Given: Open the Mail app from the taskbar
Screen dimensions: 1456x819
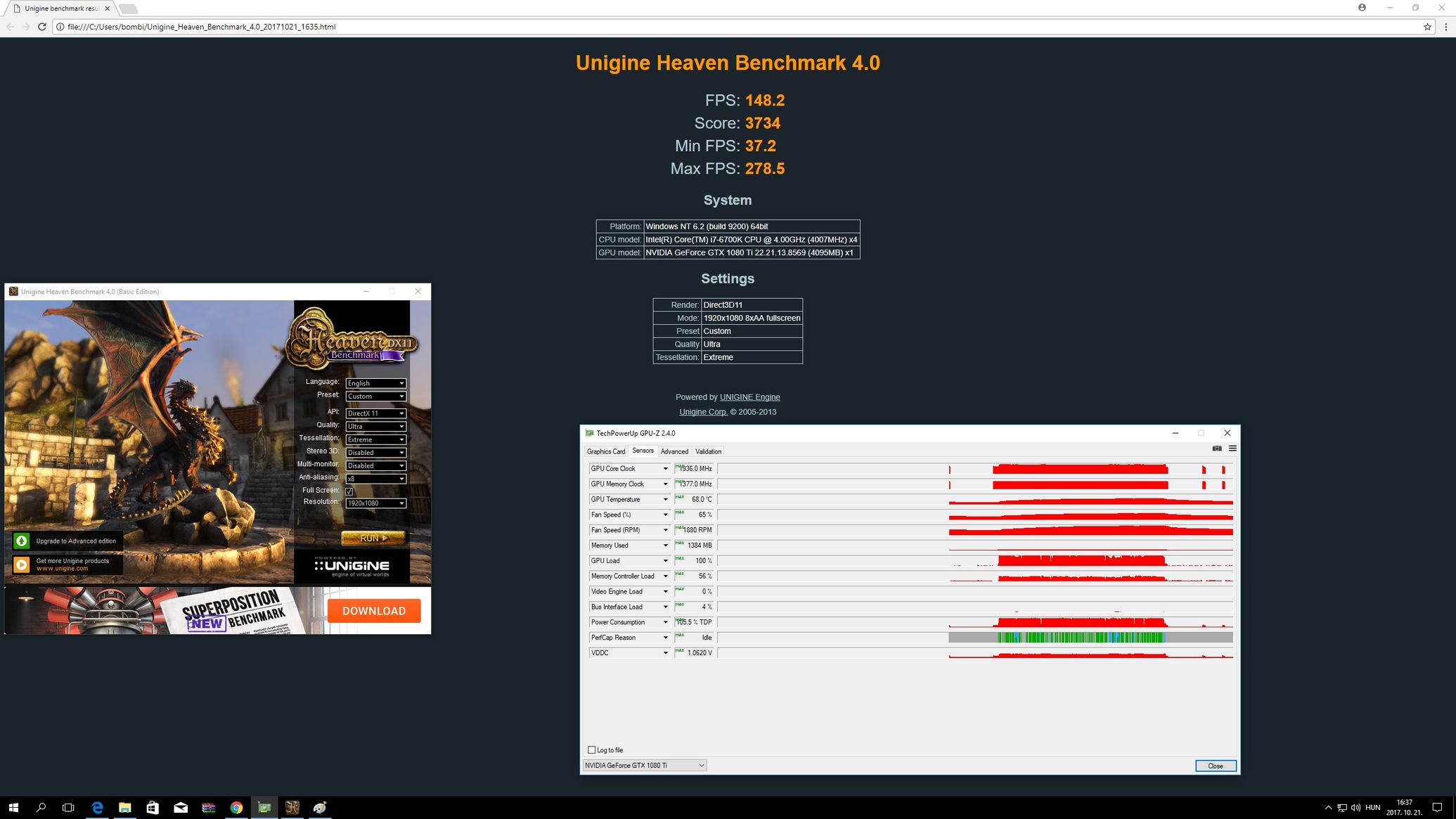Looking at the screenshot, I should coord(181,808).
